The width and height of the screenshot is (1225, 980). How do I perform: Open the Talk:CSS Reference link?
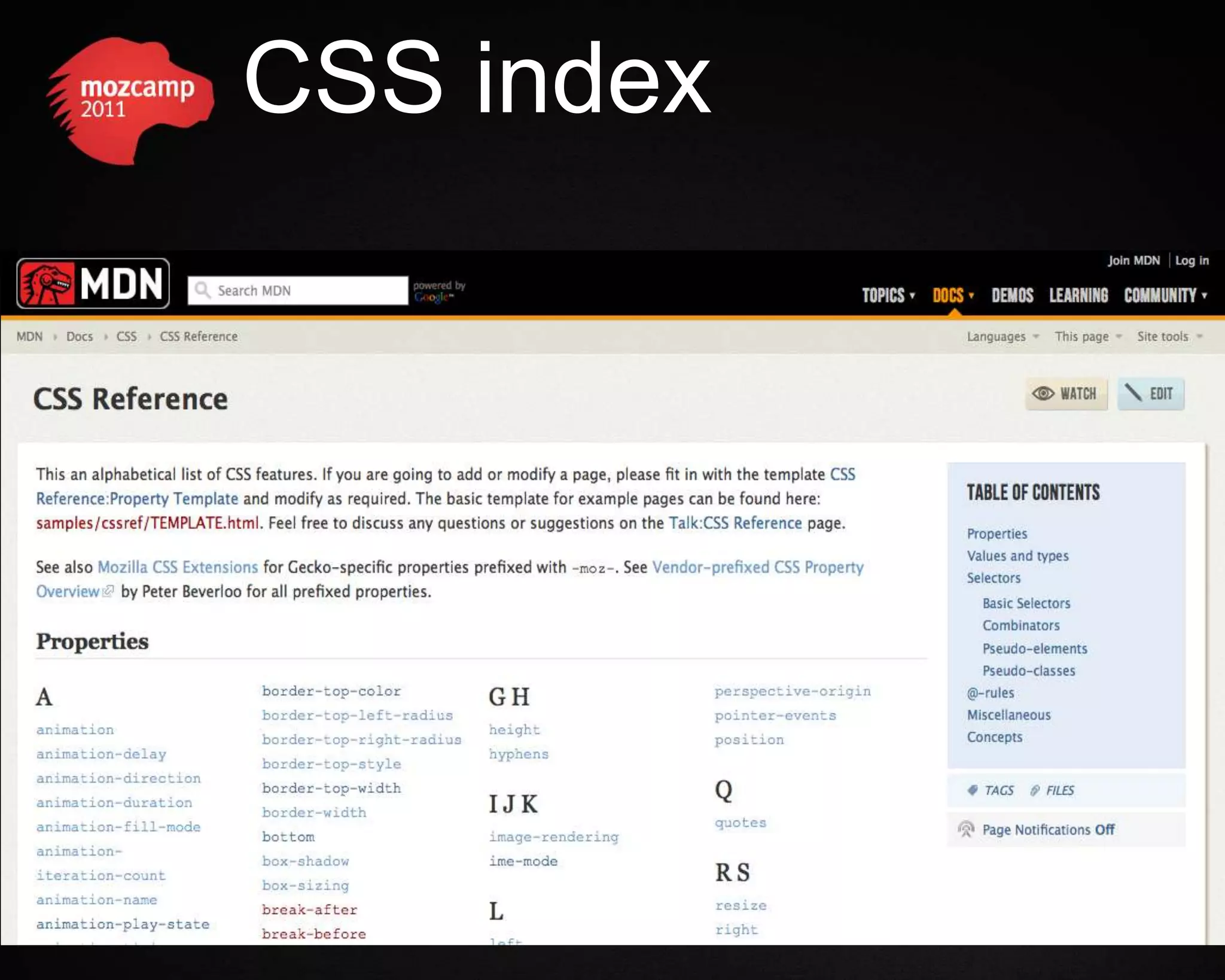pos(735,523)
